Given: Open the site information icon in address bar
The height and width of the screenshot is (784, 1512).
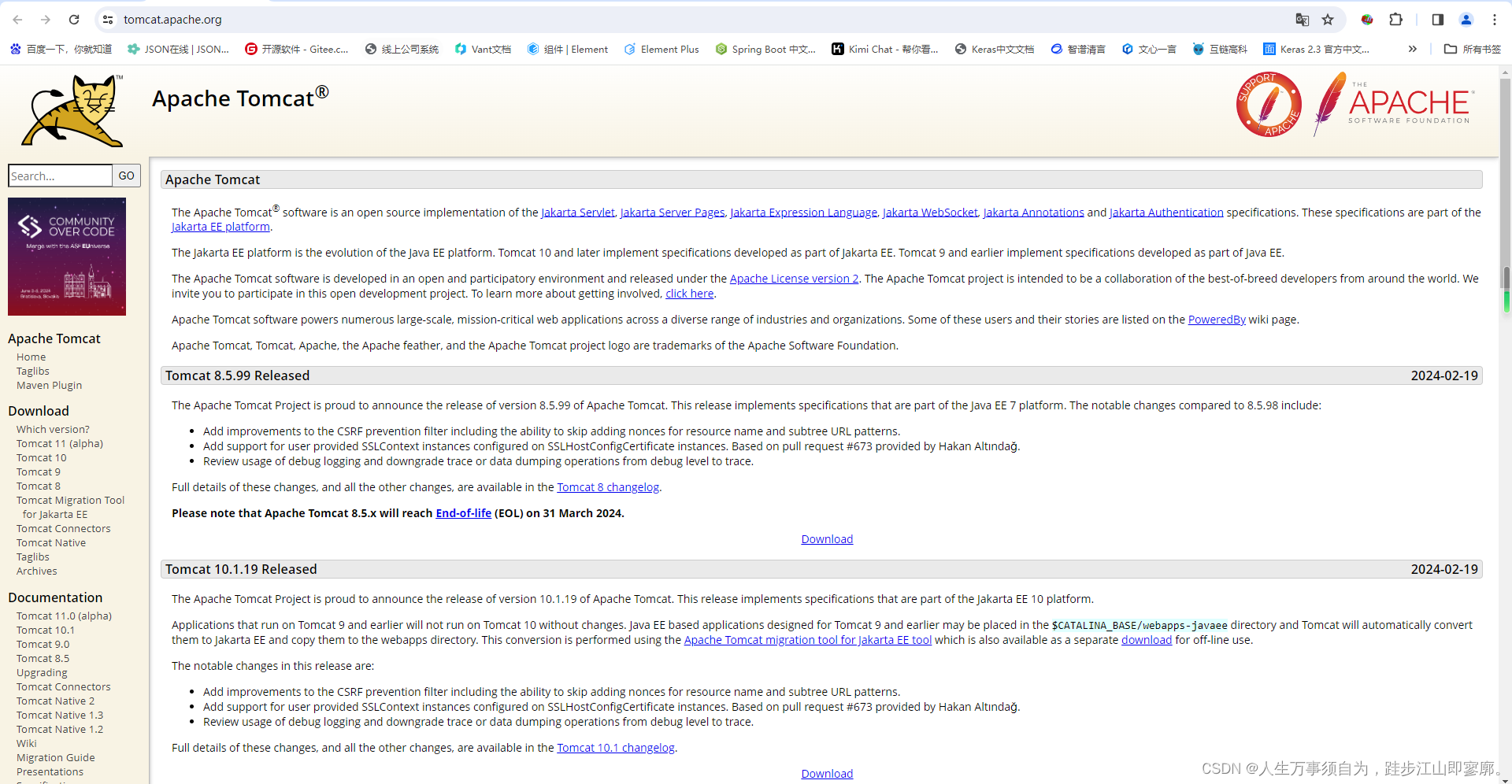Looking at the screenshot, I should (108, 20).
